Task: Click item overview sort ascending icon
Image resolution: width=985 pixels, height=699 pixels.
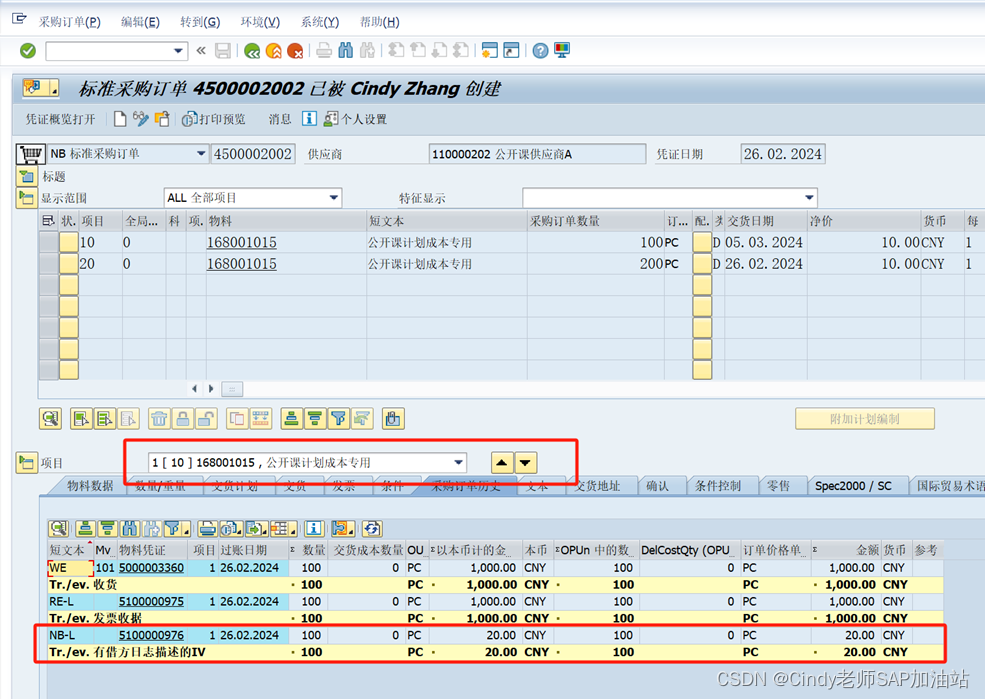Action: pos(291,418)
